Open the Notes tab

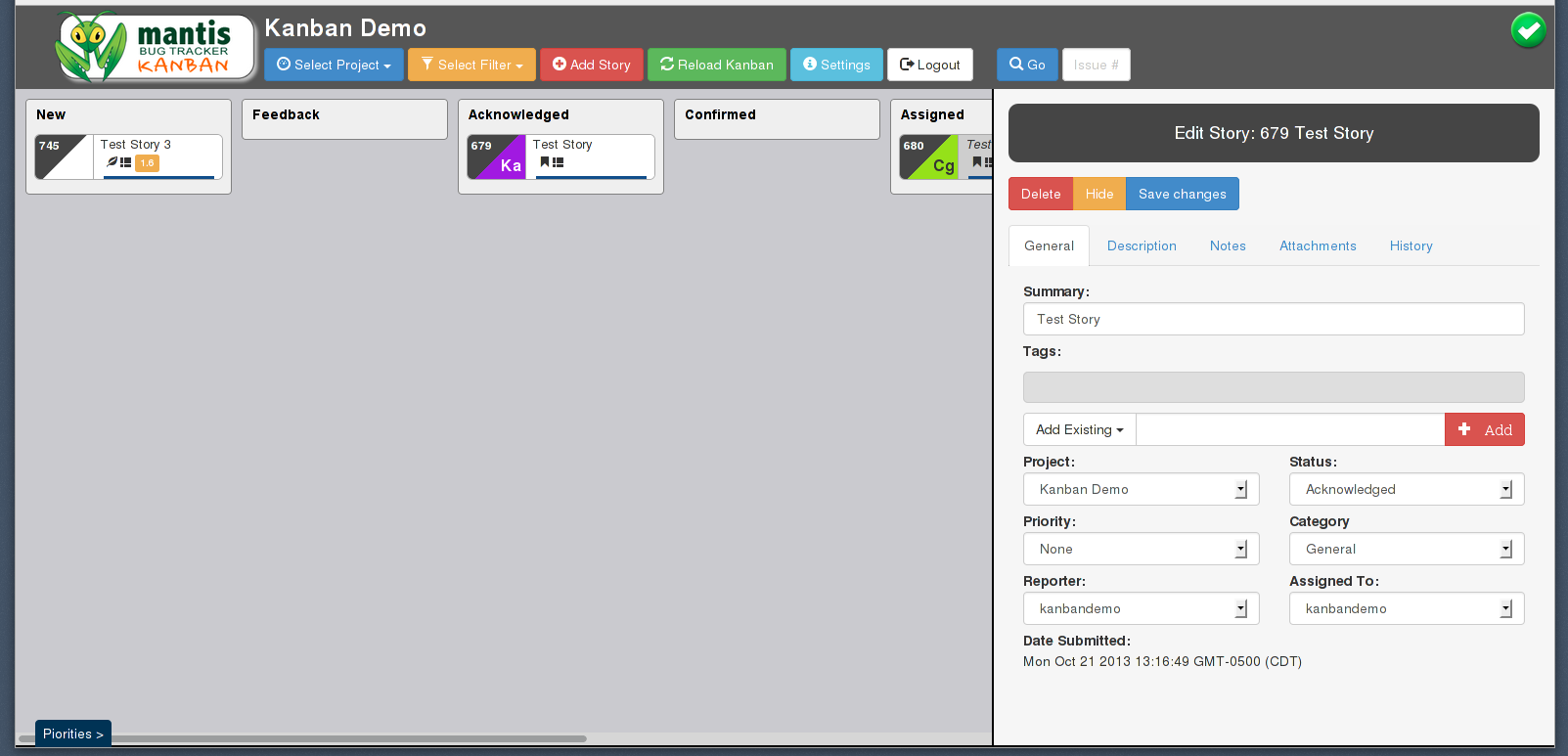[x=1228, y=245]
